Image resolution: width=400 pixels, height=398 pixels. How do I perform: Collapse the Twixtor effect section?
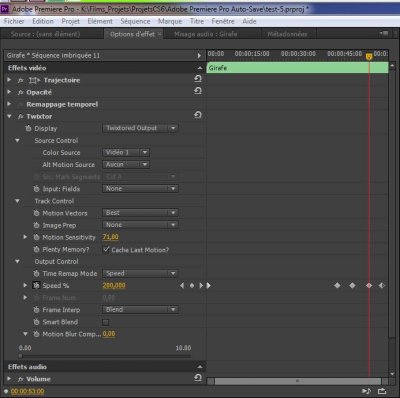click(9, 116)
